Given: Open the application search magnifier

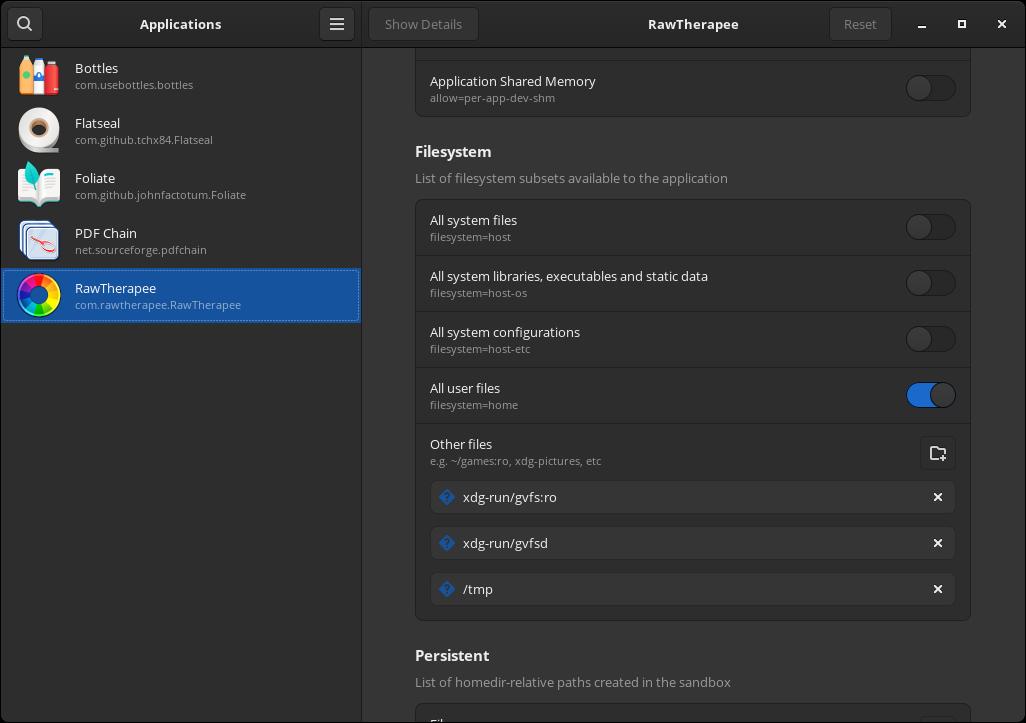Looking at the screenshot, I should point(25,24).
